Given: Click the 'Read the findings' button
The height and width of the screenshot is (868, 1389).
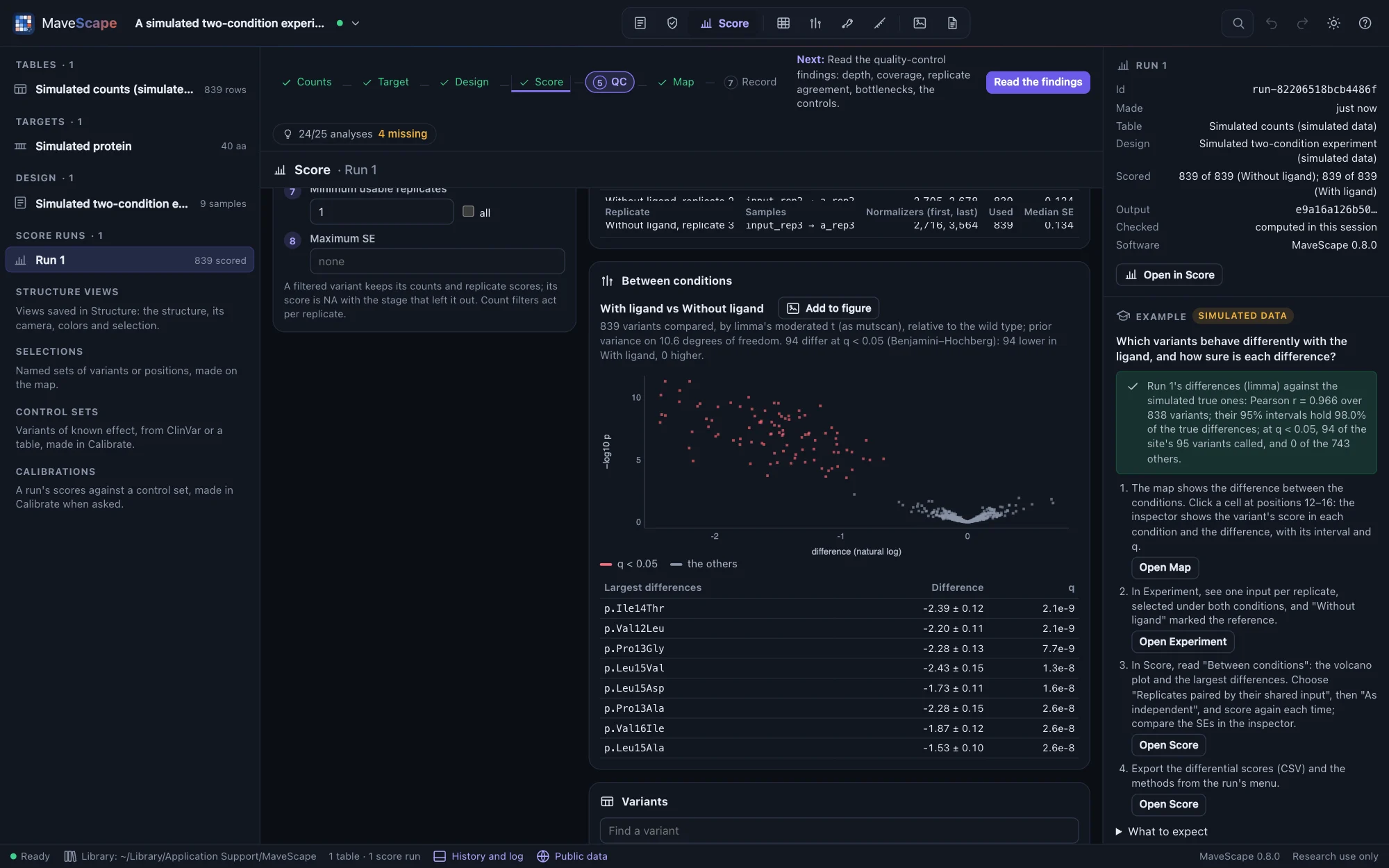Looking at the screenshot, I should [1038, 82].
